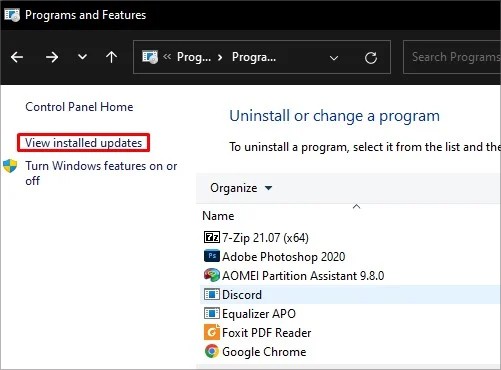The width and height of the screenshot is (501, 370).
Task: Click into the Search Programs field
Action: pos(452,57)
